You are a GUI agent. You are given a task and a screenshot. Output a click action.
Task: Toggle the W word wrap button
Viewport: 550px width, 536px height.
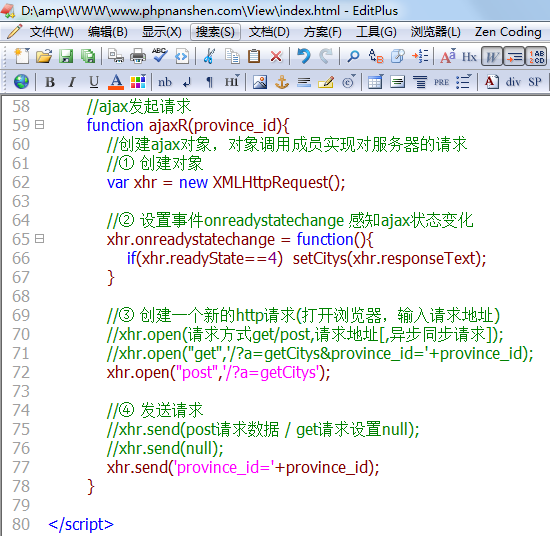492,56
